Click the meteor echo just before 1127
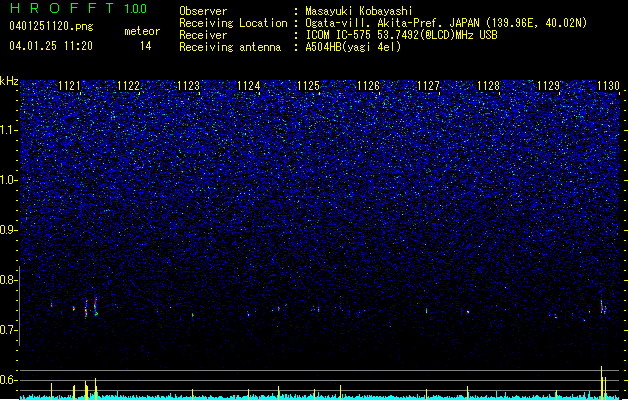629x400 pixels. tap(426, 311)
